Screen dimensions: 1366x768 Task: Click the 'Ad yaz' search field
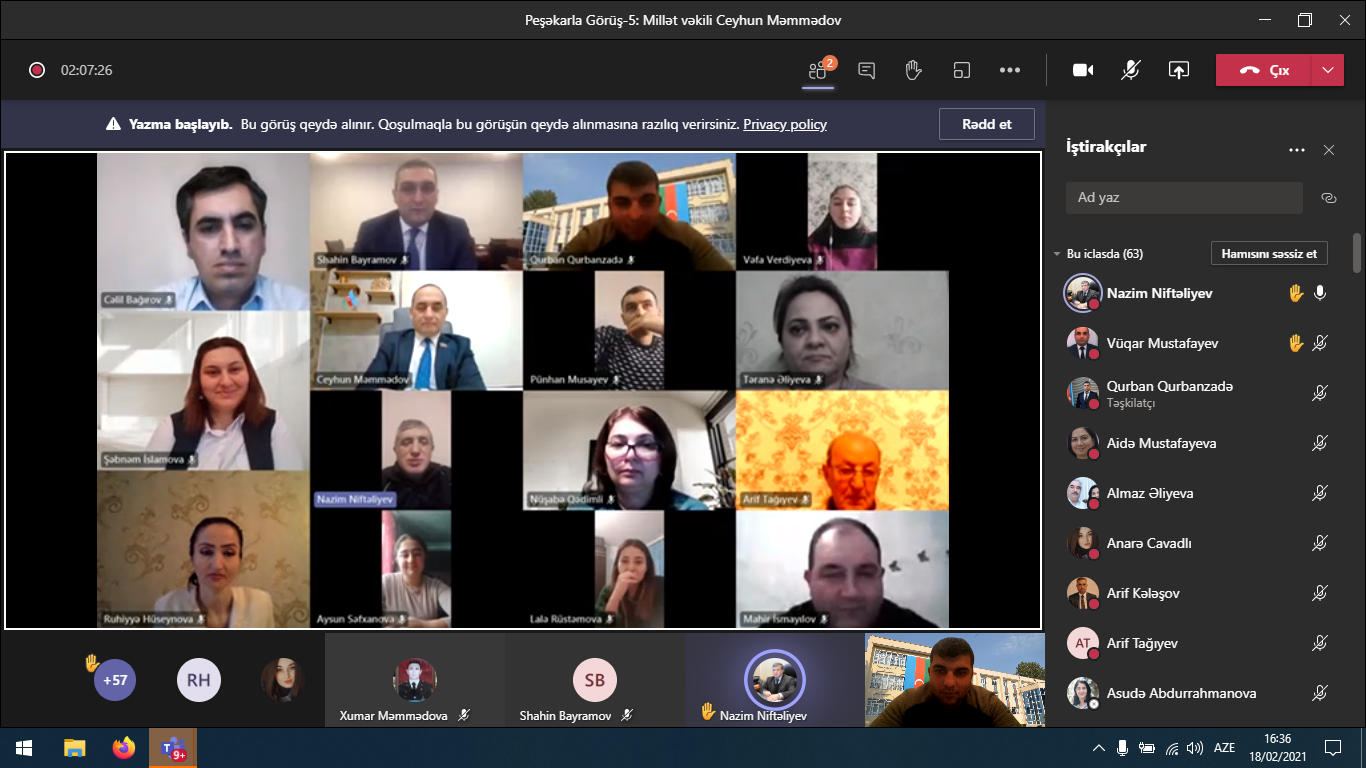pos(1184,198)
